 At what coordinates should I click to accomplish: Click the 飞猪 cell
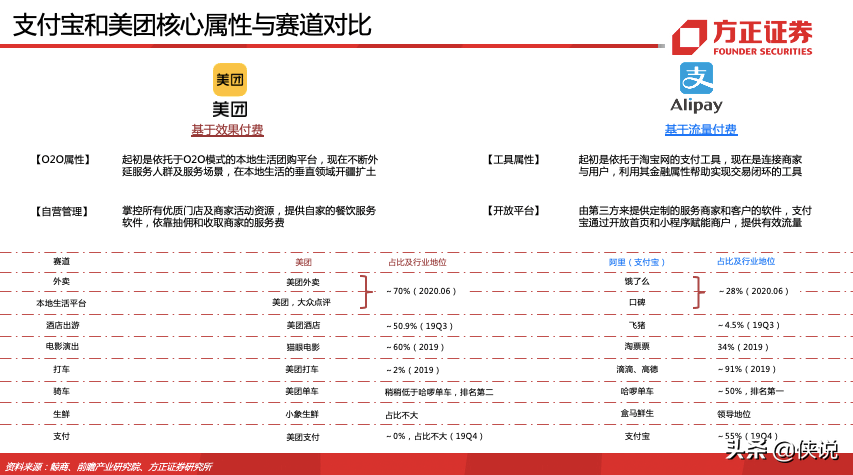(637, 325)
